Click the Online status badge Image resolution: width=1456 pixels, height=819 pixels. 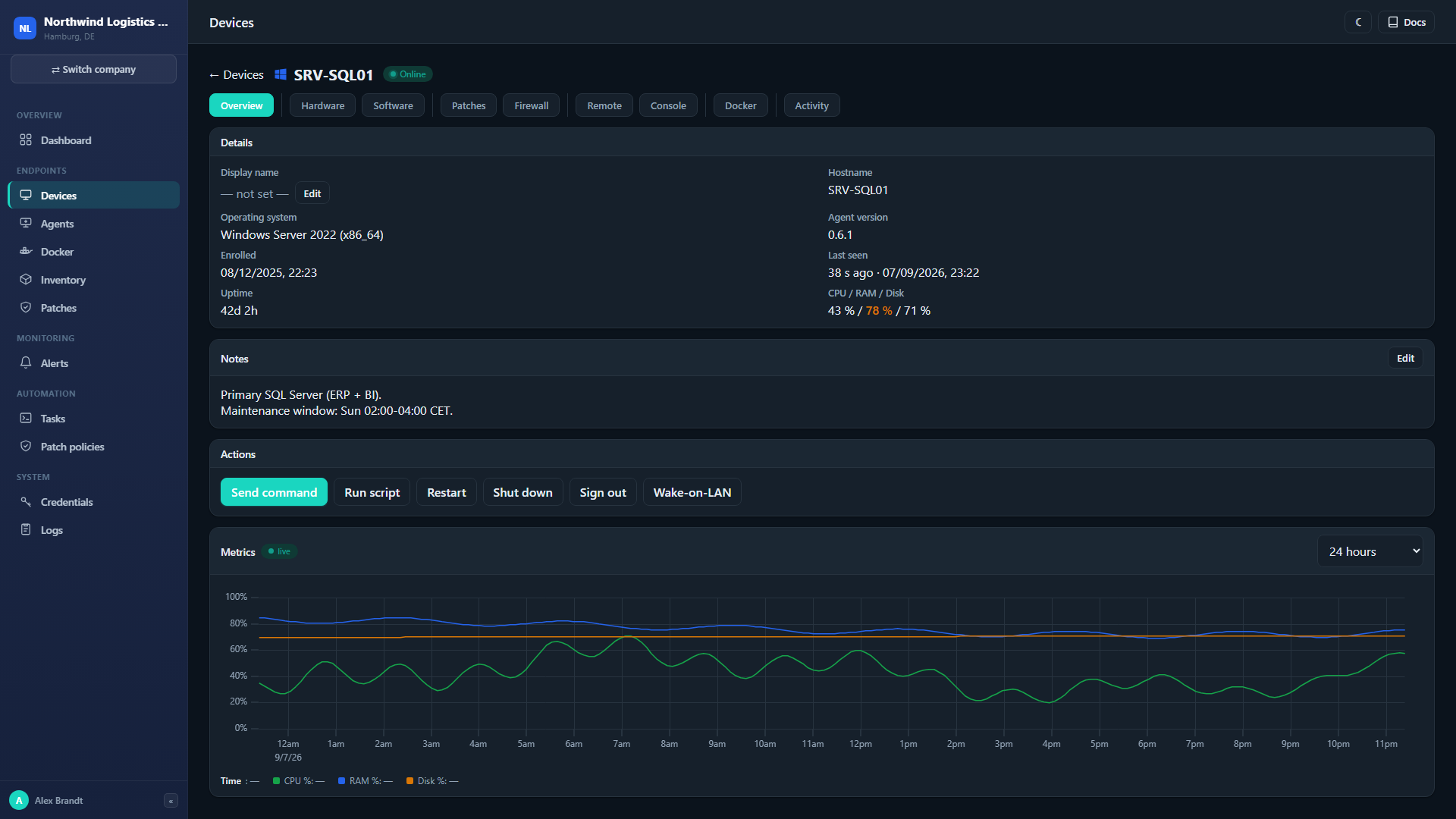coord(408,74)
